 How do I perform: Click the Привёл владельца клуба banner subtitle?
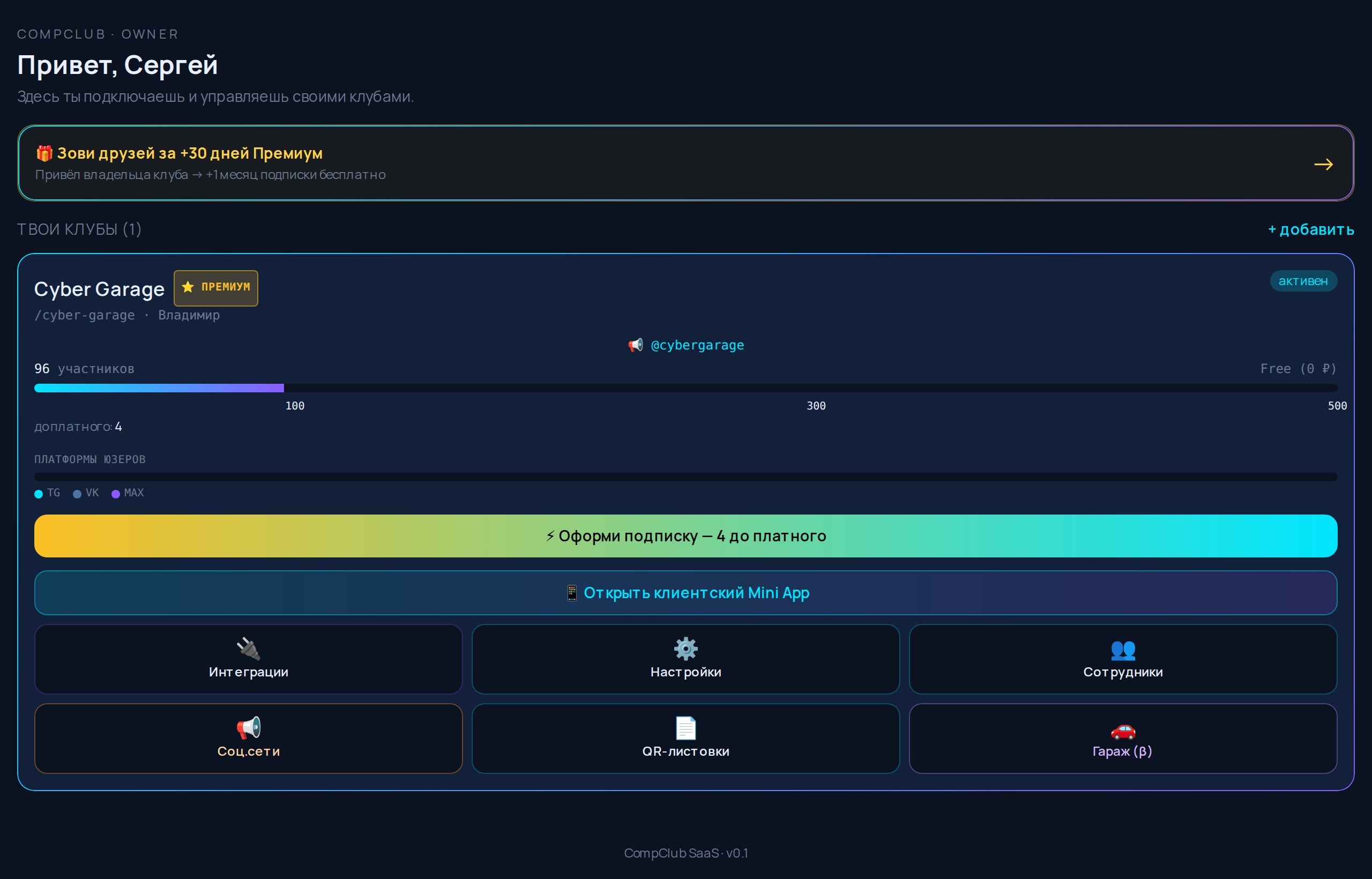[211, 175]
